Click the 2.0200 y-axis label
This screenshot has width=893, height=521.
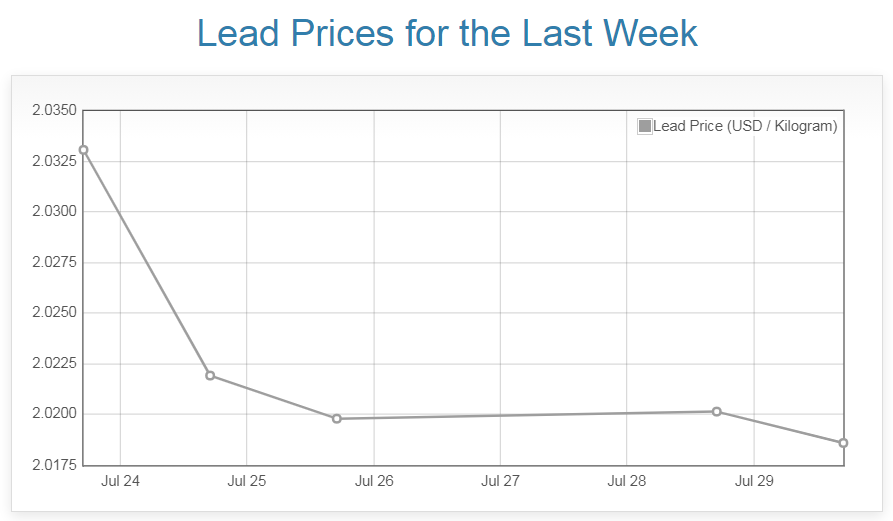tap(54, 413)
